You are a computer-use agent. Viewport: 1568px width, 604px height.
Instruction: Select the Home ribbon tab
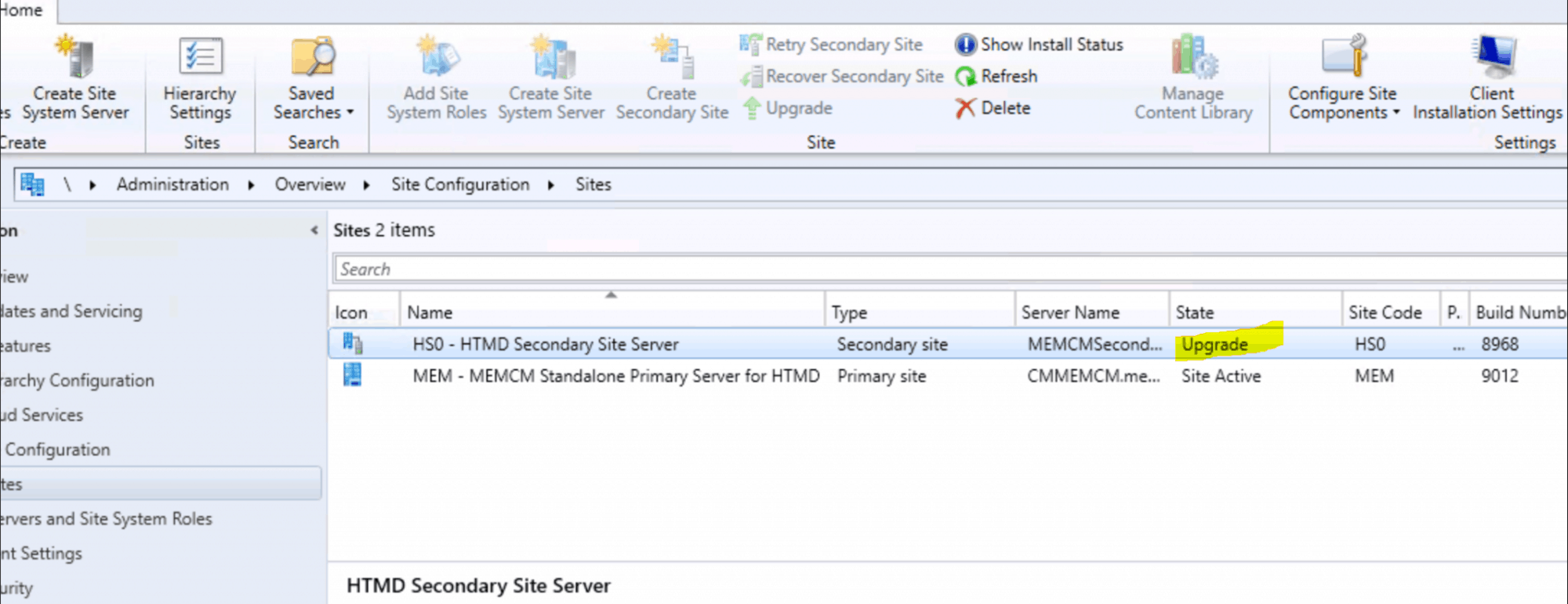[22, 10]
